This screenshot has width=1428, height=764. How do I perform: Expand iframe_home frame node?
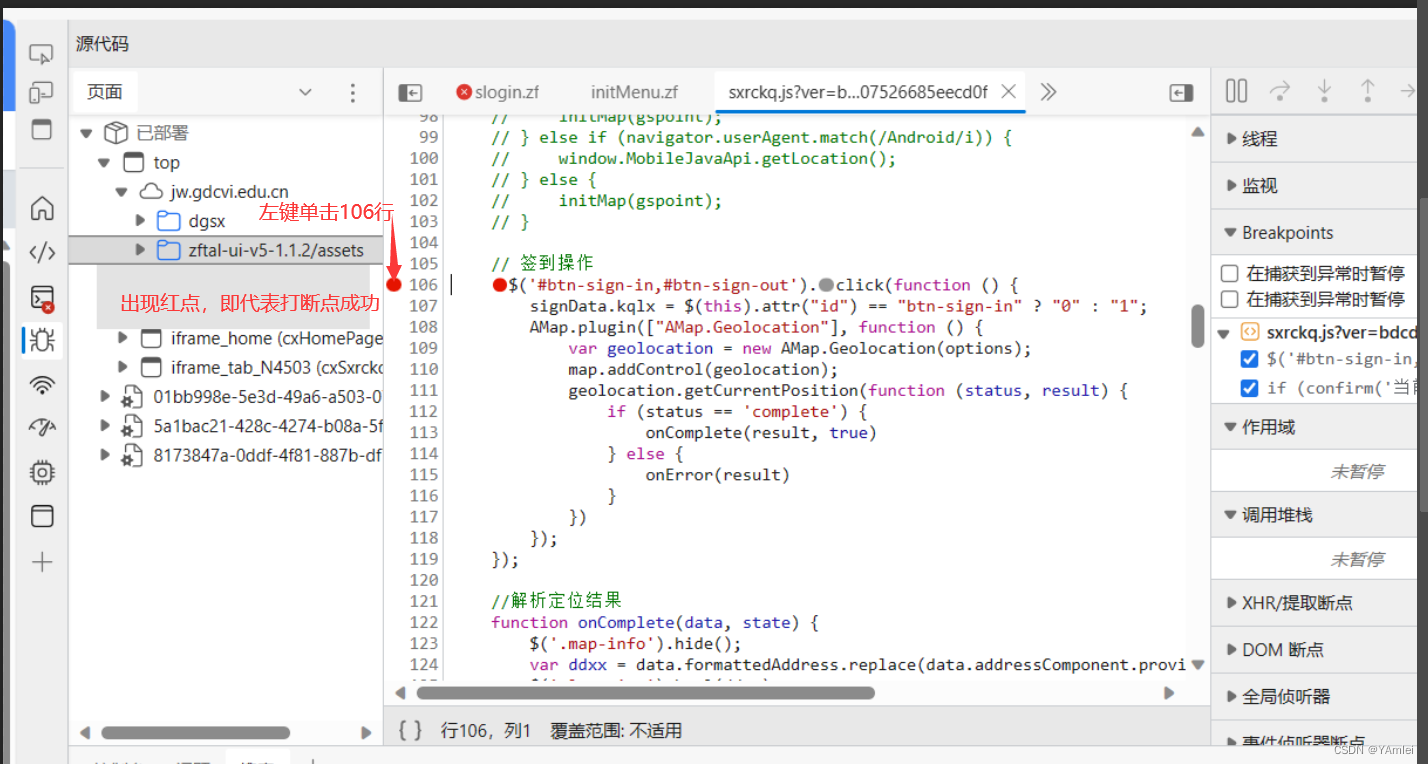(x=123, y=338)
